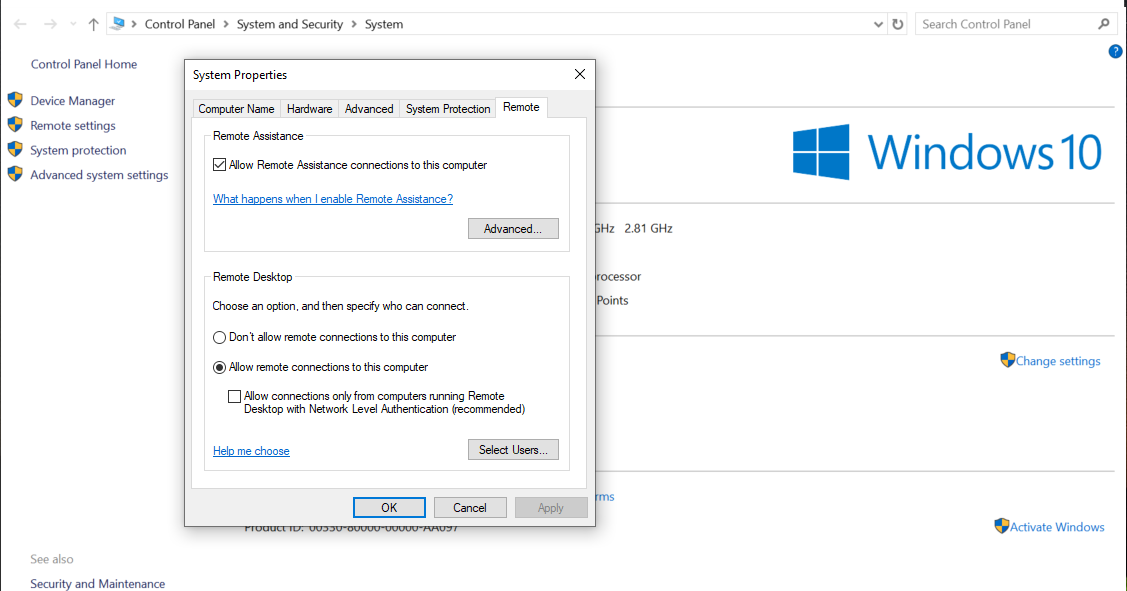Open Device Manager from the sidebar
This screenshot has height=591, width=1127.
[x=72, y=100]
